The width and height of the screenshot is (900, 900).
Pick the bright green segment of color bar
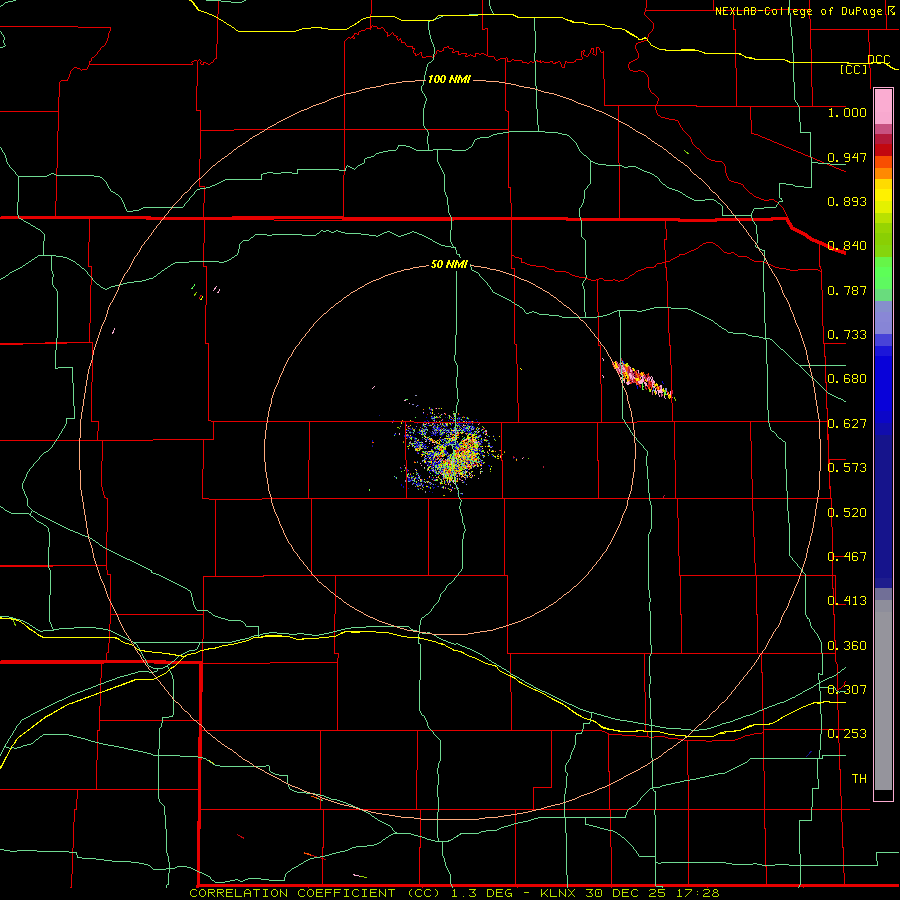point(883,273)
